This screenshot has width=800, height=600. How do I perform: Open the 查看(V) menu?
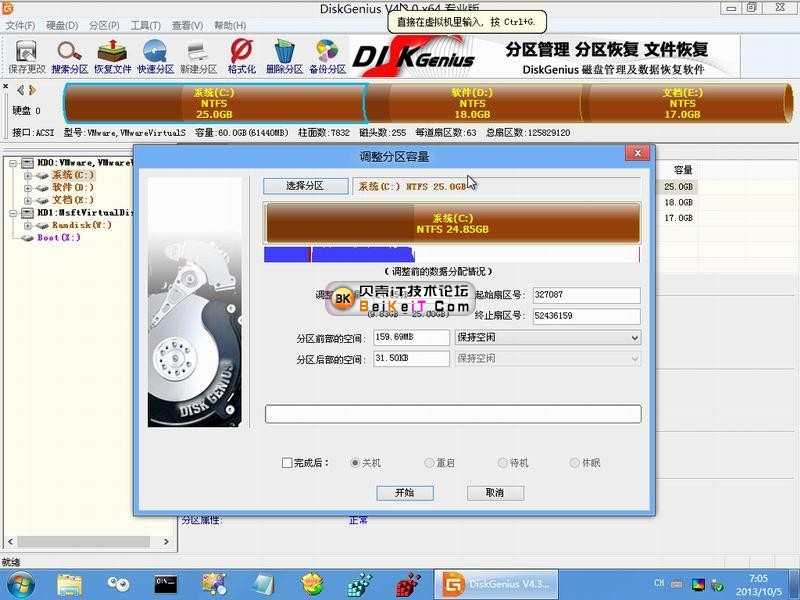click(x=187, y=26)
